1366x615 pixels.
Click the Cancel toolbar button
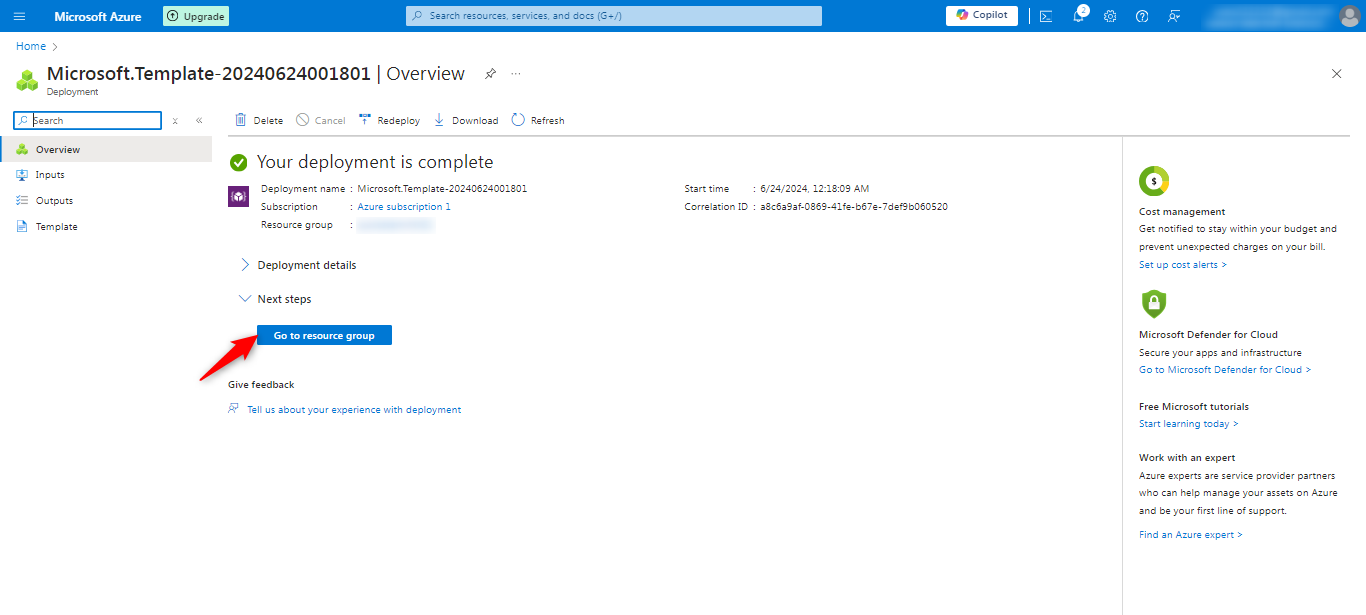[x=321, y=120]
